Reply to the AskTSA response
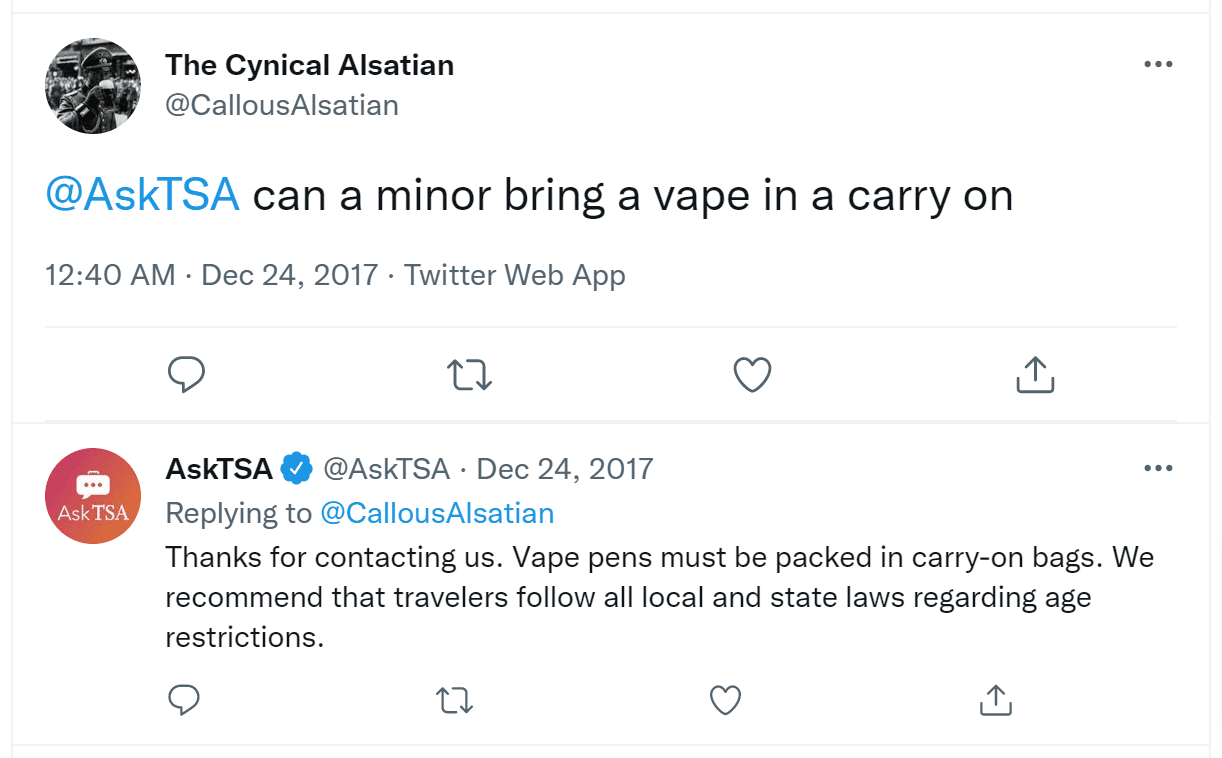 pos(184,700)
